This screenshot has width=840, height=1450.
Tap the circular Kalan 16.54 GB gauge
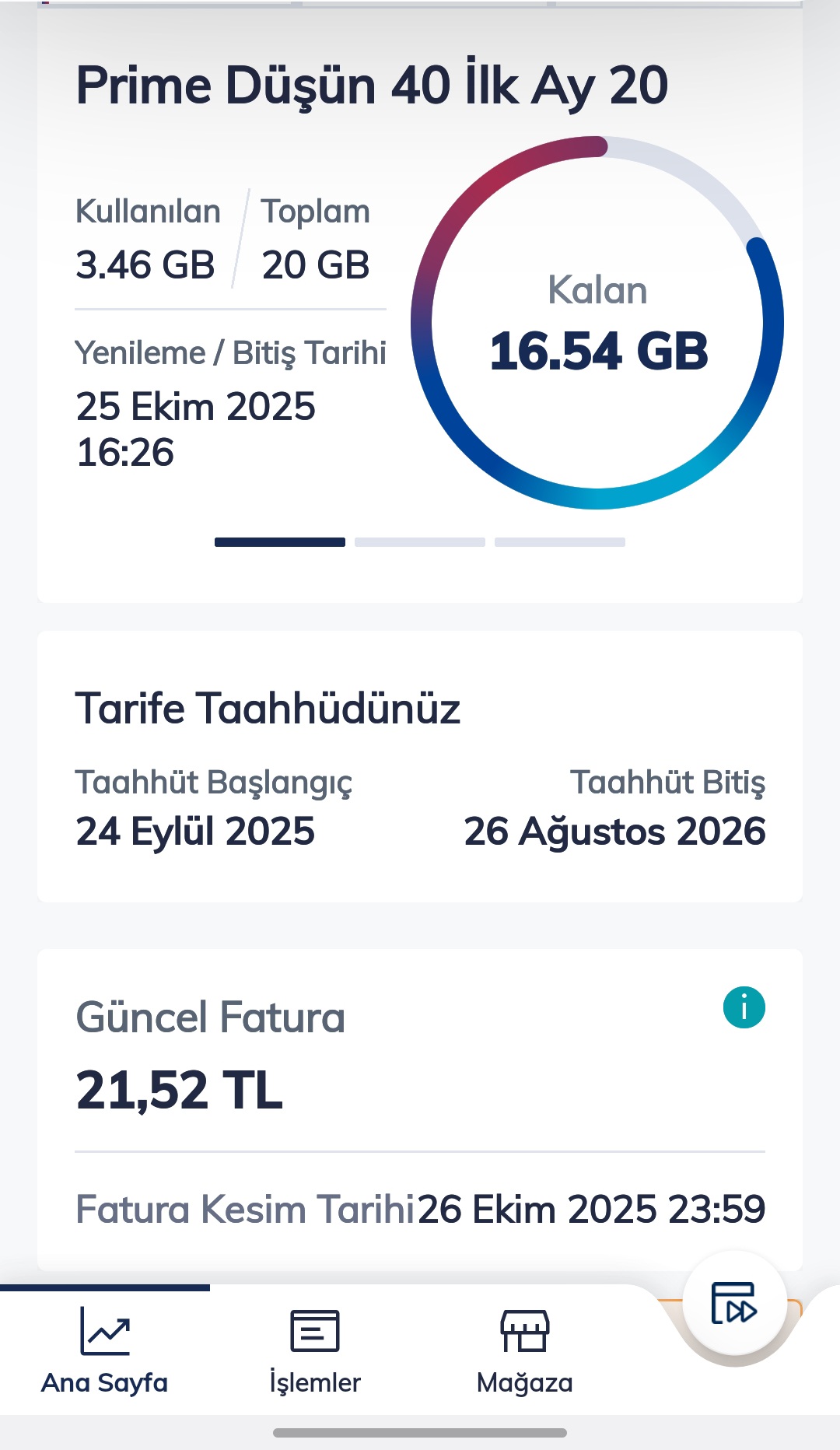click(x=597, y=323)
